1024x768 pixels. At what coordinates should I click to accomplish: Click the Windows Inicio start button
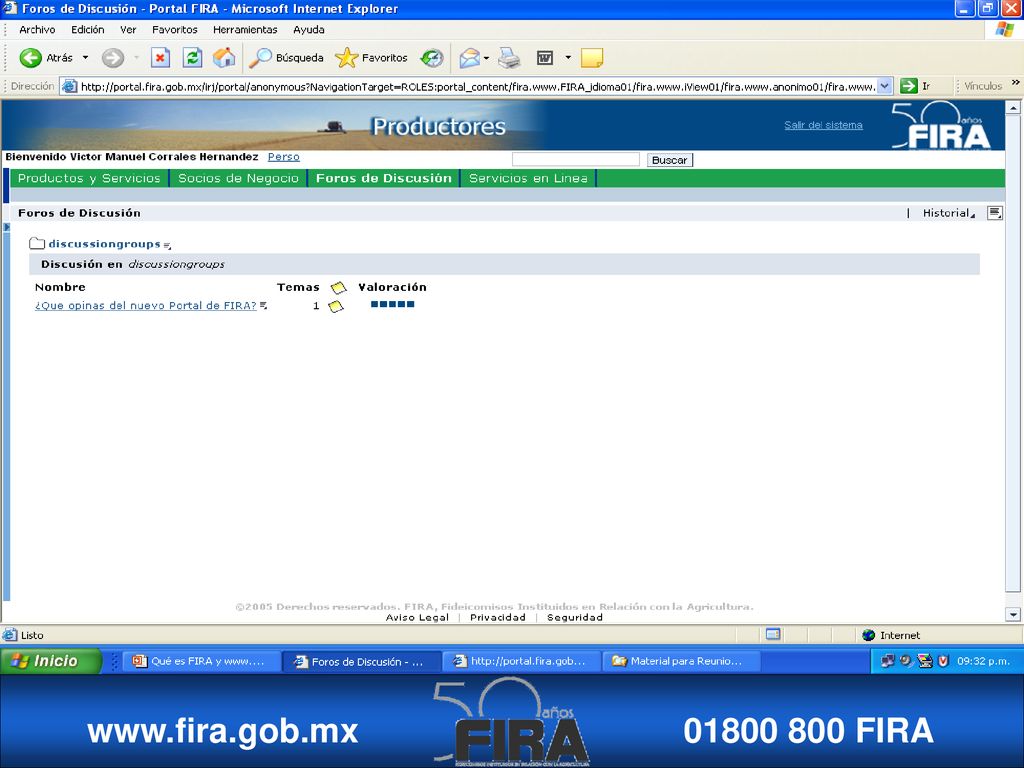point(50,661)
